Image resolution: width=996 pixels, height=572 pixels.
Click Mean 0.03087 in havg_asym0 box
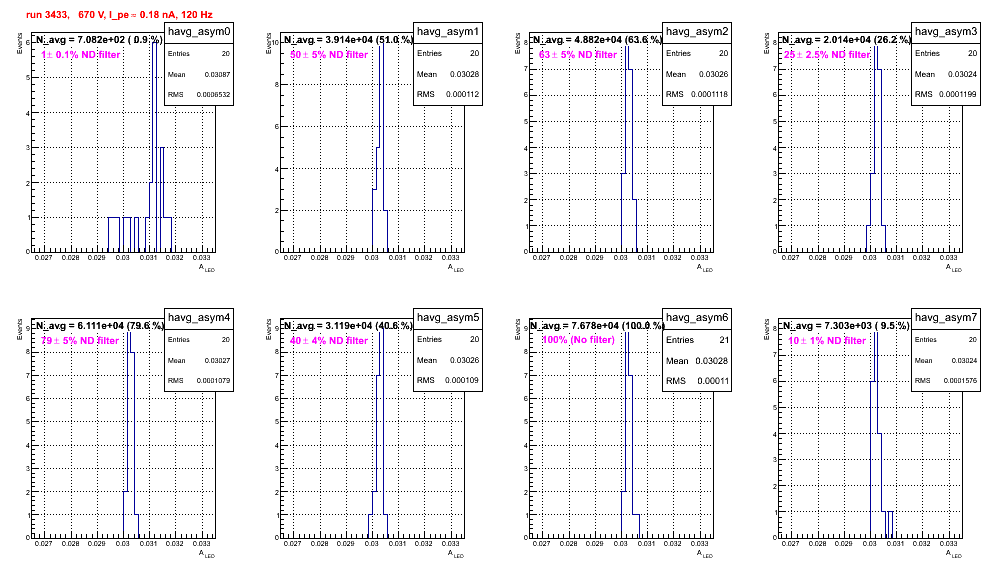click(199, 74)
